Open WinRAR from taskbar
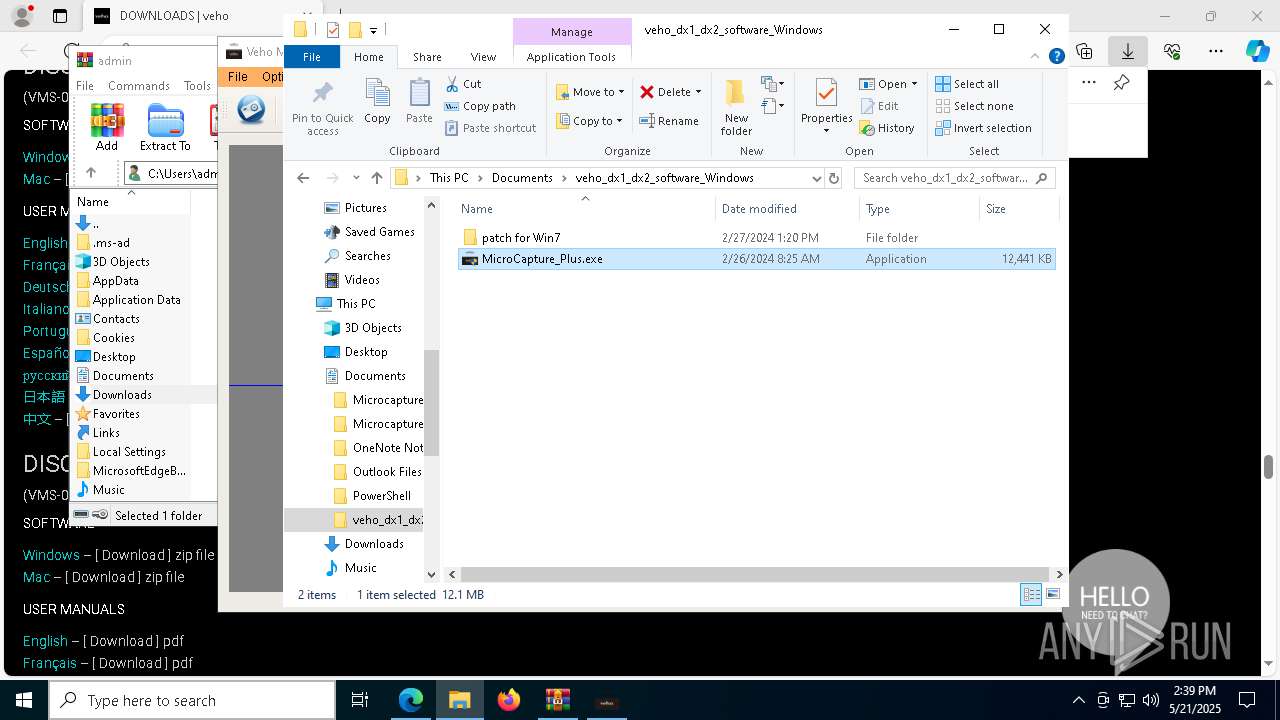The width and height of the screenshot is (1280, 720). tap(557, 700)
